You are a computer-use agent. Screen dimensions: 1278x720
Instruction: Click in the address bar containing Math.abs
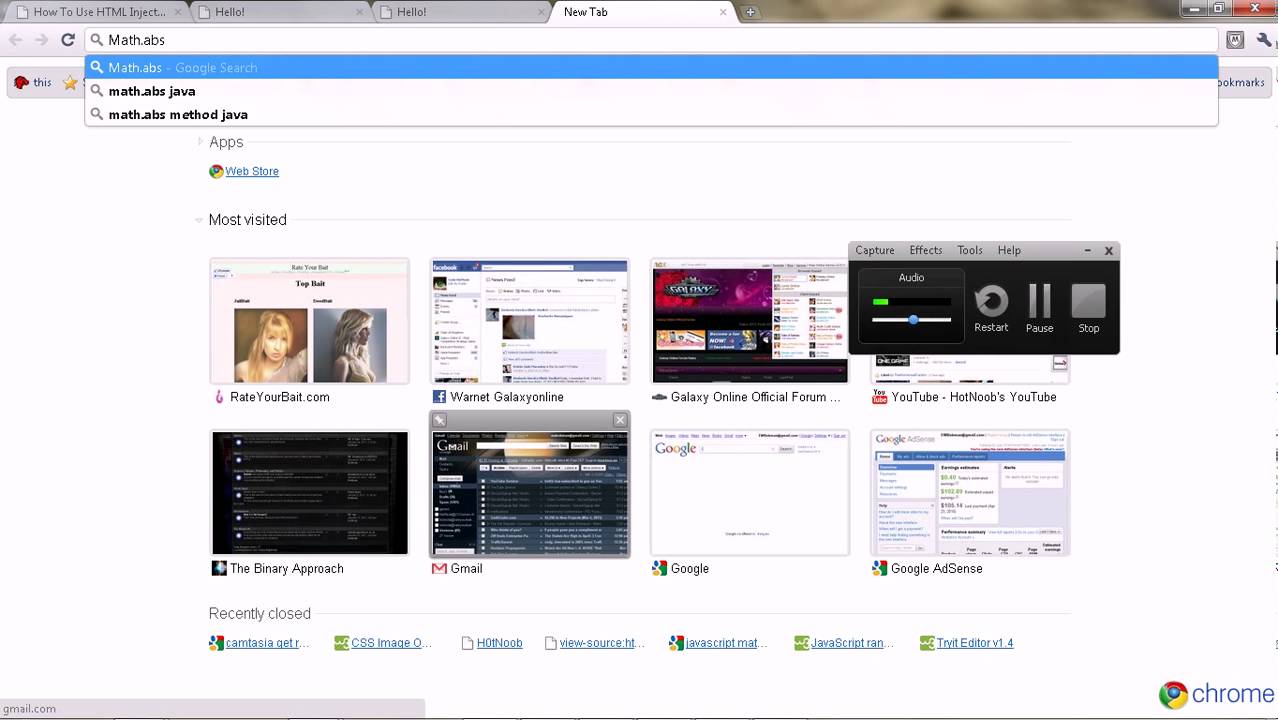pyautogui.click(x=651, y=40)
